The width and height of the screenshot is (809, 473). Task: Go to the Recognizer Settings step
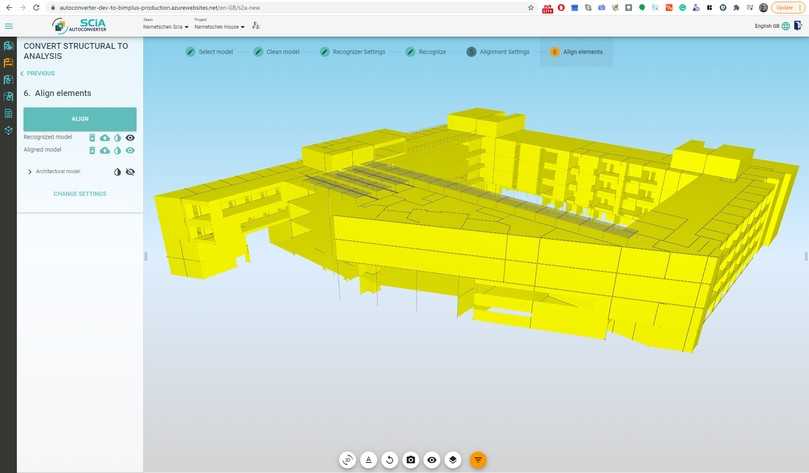click(352, 52)
